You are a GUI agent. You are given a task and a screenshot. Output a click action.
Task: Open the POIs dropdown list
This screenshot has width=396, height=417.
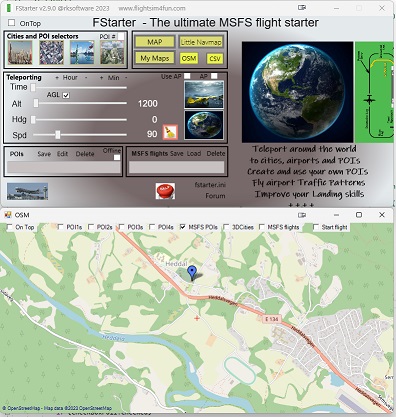(64, 167)
